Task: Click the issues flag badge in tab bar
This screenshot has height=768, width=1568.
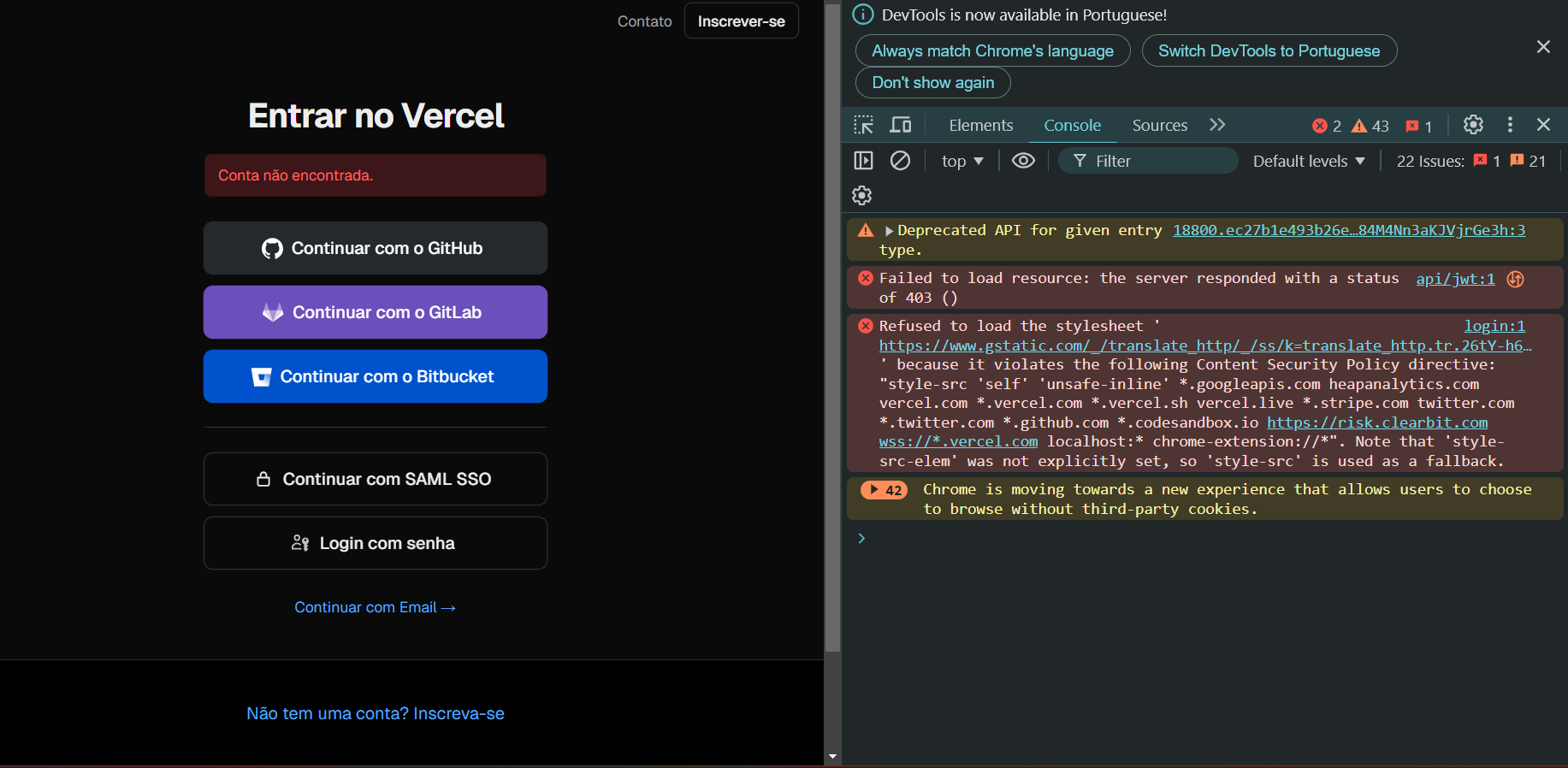Action: 1418,126
